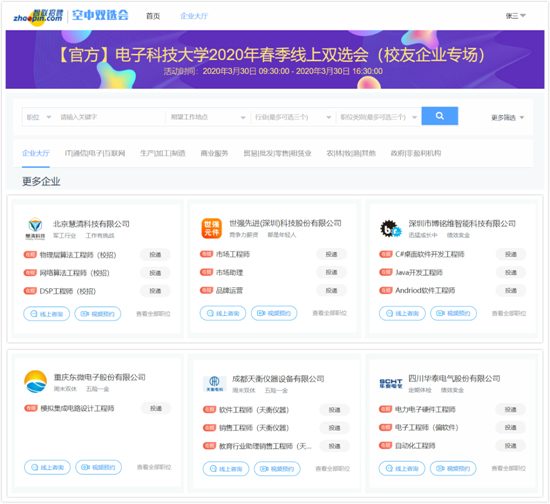Click 视频预约 for 重庆东微电子
550x504 pixels.
99,468
